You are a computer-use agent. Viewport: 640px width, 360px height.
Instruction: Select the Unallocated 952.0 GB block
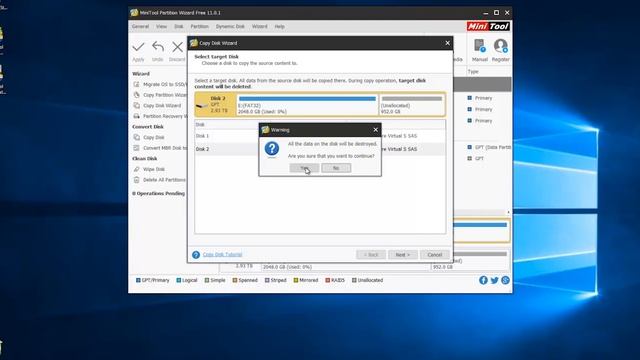tap(412, 104)
